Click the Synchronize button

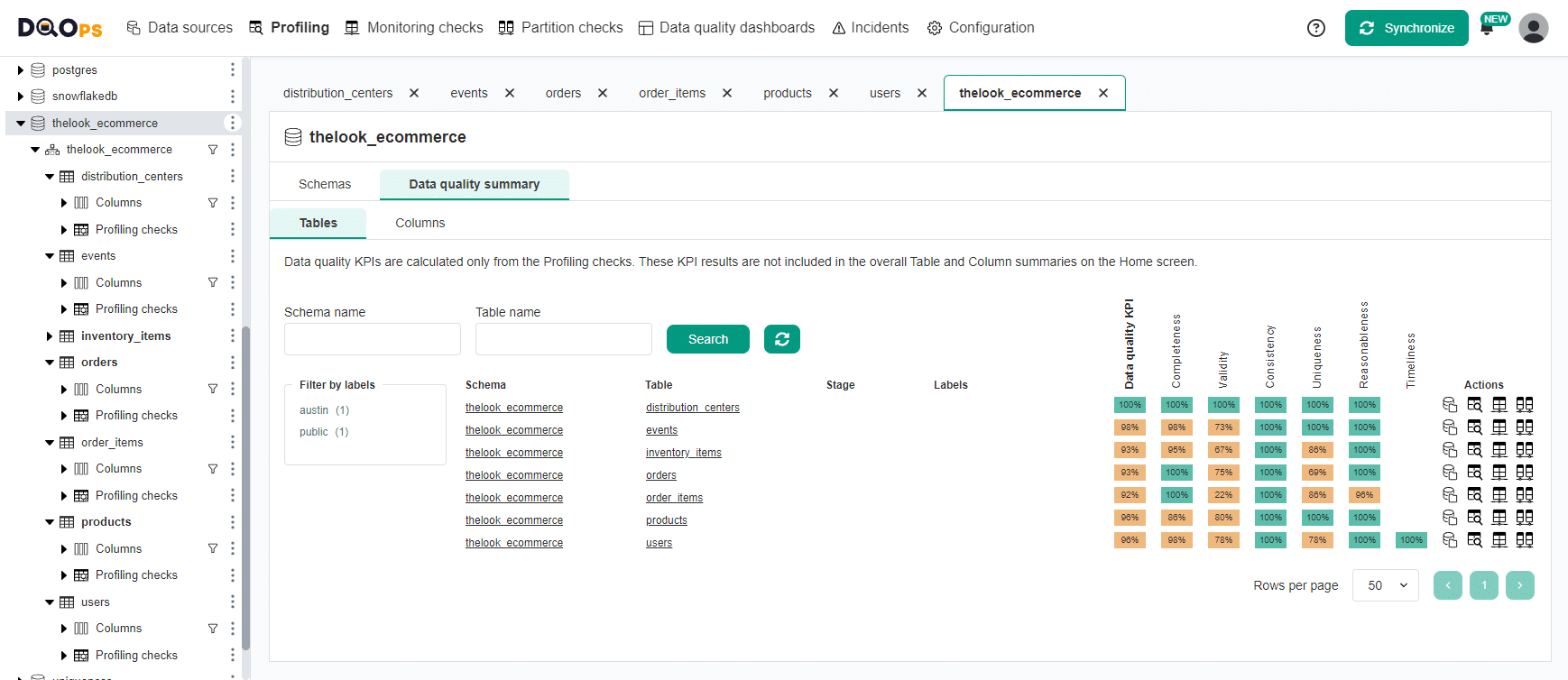pyautogui.click(x=1407, y=28)
